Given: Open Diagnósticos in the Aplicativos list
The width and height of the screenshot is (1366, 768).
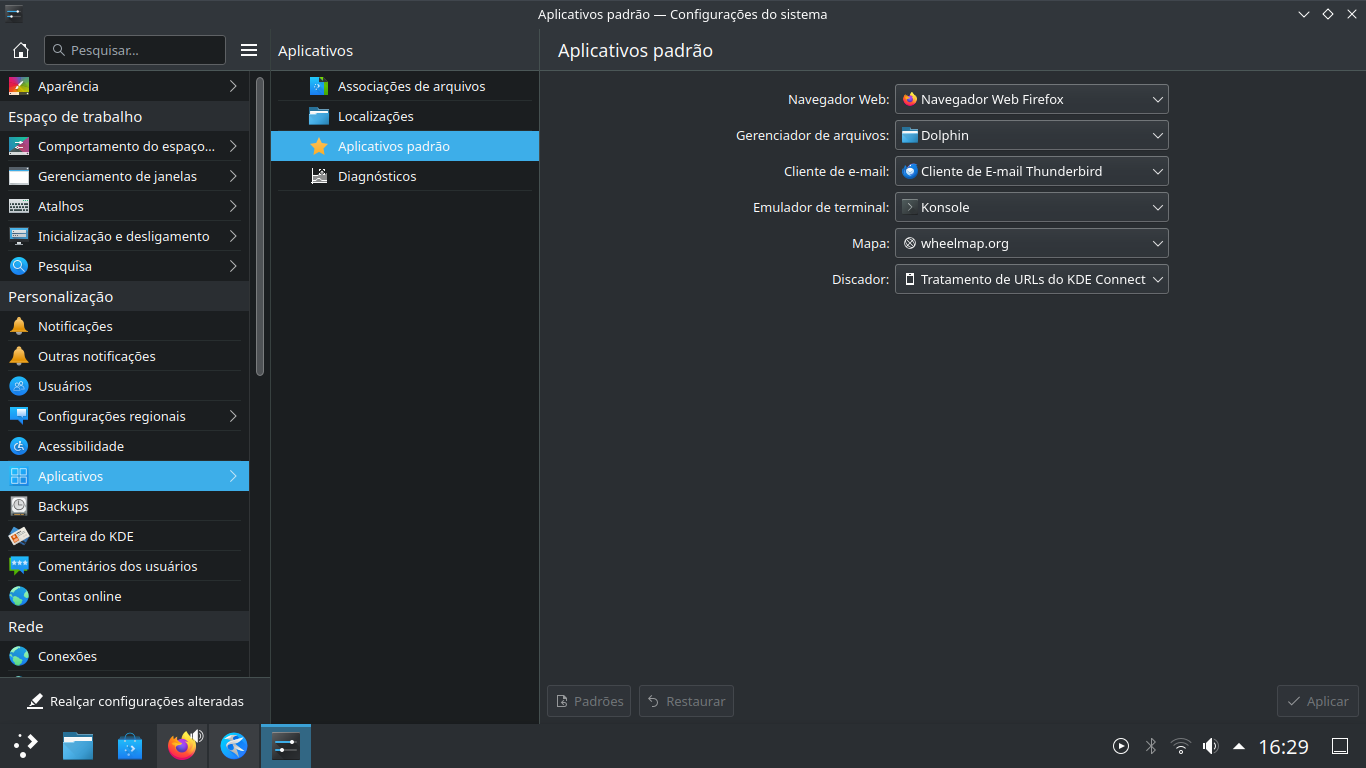Looking at the screenshot, I should point(377,176).
